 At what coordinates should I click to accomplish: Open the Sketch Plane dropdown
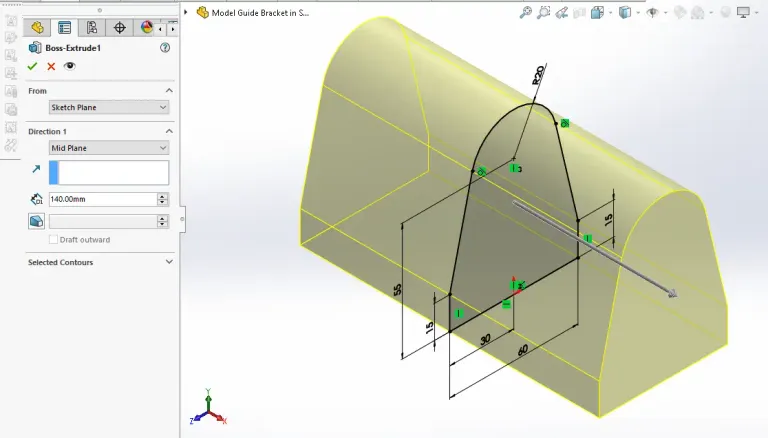coord(109,107)
